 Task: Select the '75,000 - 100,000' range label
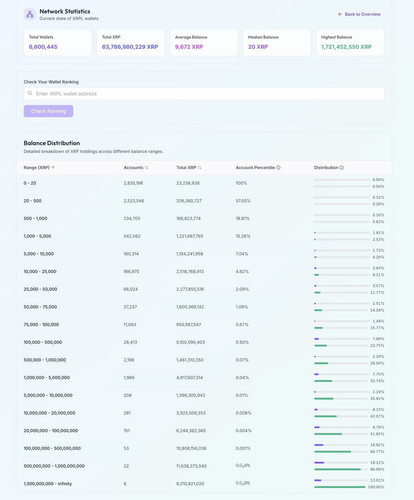pos(41,324)
